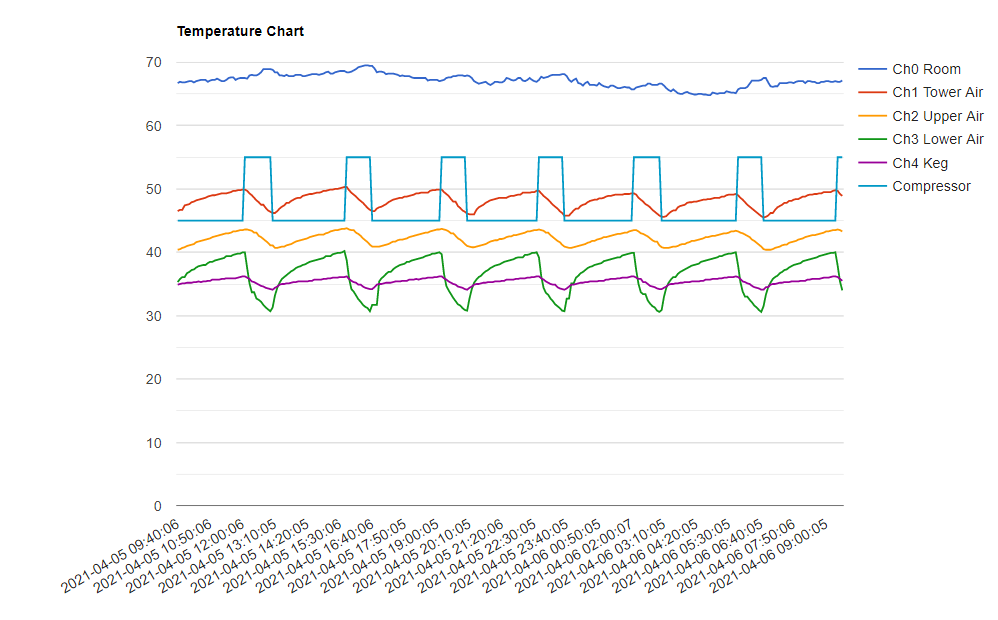998x620 pixels.
Task: Select the Ch1 Tower Air legend label
Action: click(x=938, y=93)
